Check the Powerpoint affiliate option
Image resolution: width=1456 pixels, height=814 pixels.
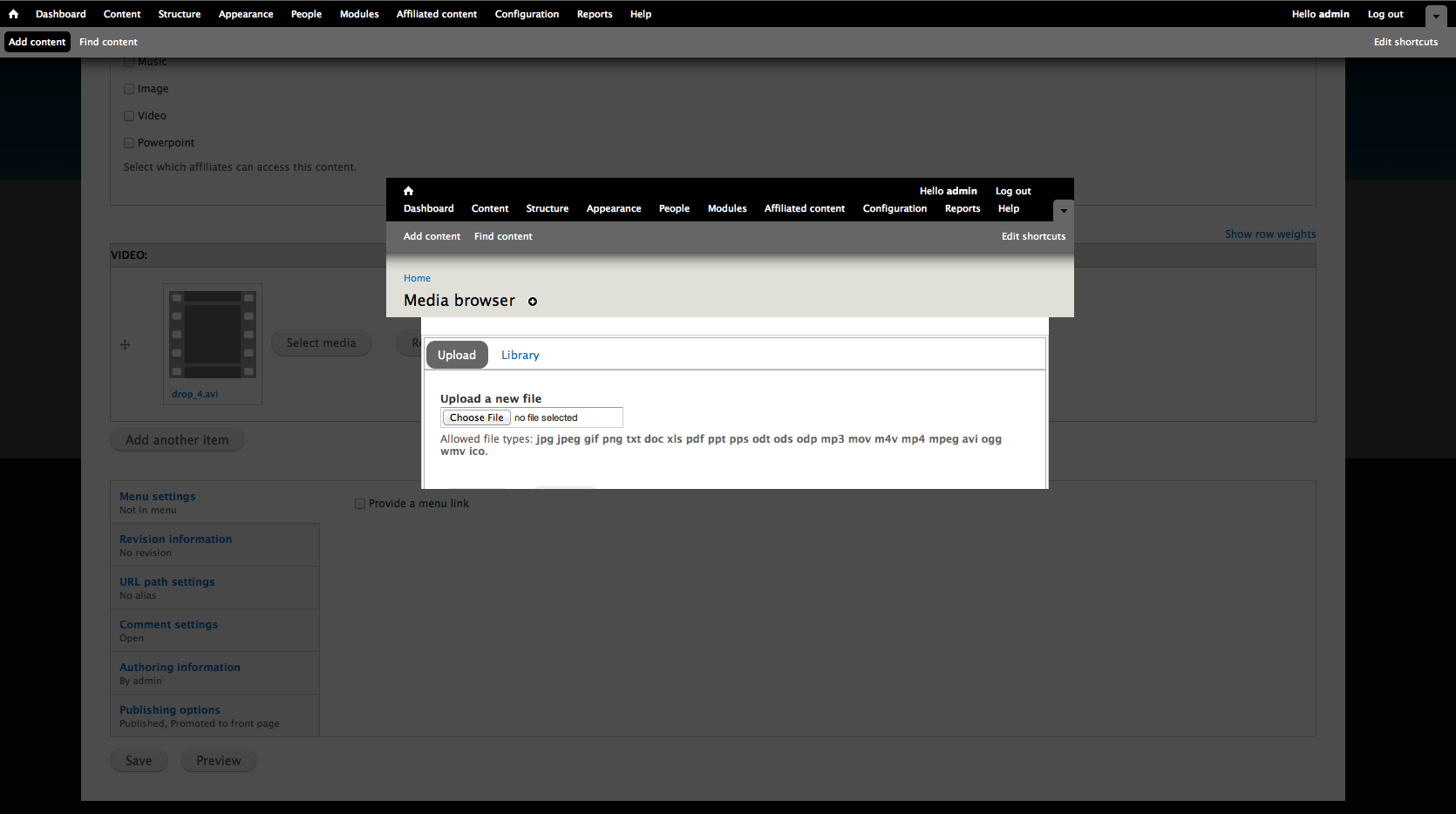point(128,141)
